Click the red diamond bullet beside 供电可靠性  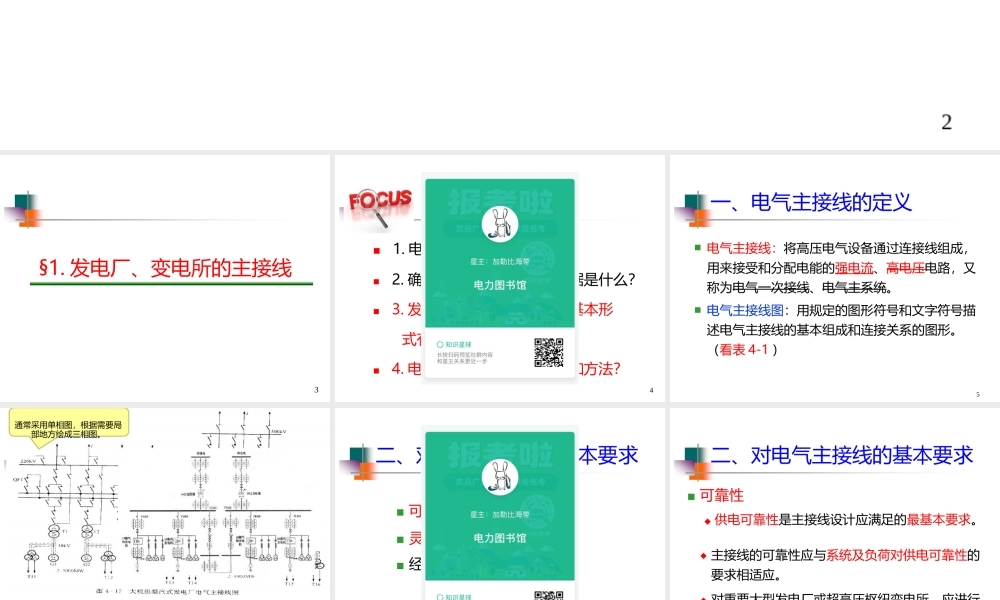click(x=705, y=519)
